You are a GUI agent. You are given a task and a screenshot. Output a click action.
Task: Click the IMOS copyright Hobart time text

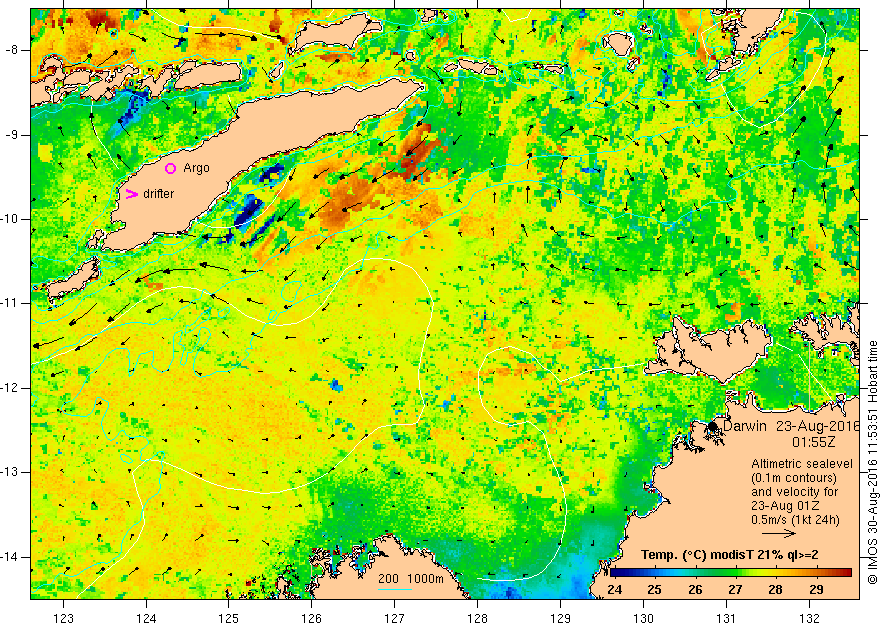click(x=872, y=462)
